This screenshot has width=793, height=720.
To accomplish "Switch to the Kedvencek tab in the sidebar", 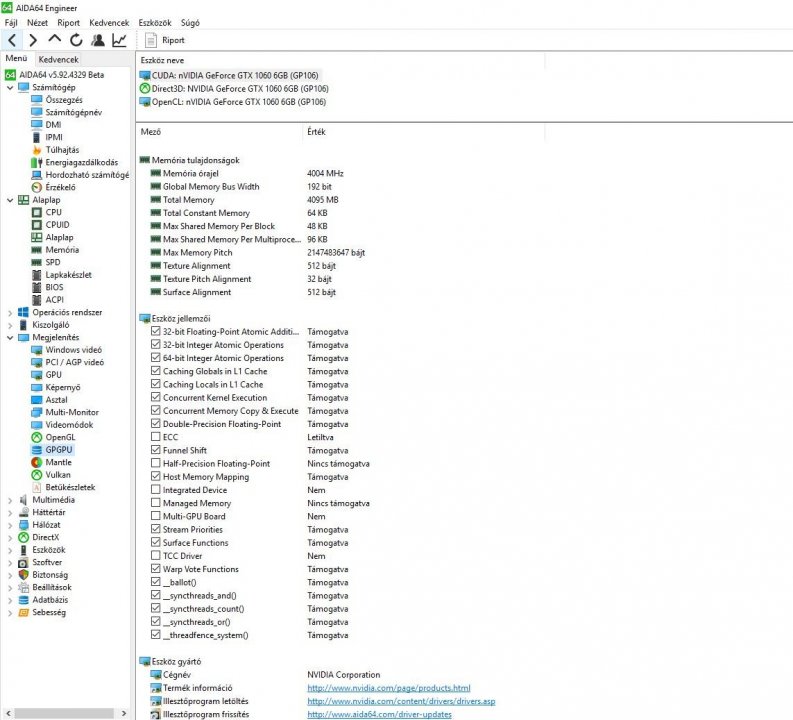I will [x=59, y=59].
